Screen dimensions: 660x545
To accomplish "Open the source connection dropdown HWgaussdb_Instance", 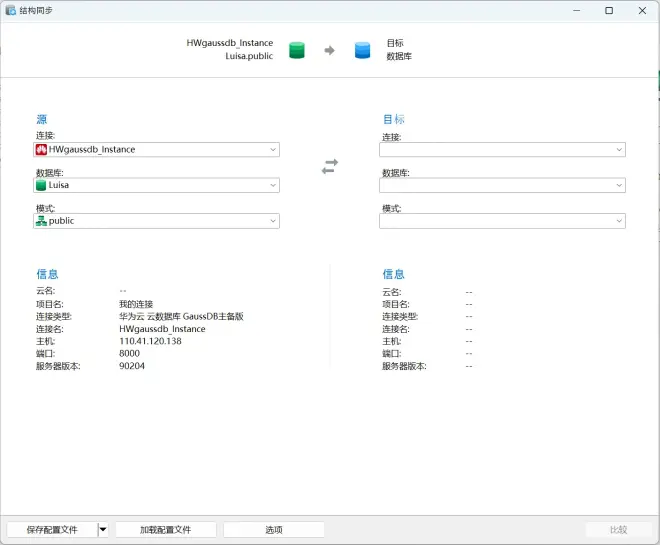I will pyautogui.click(x=156, y=149).
